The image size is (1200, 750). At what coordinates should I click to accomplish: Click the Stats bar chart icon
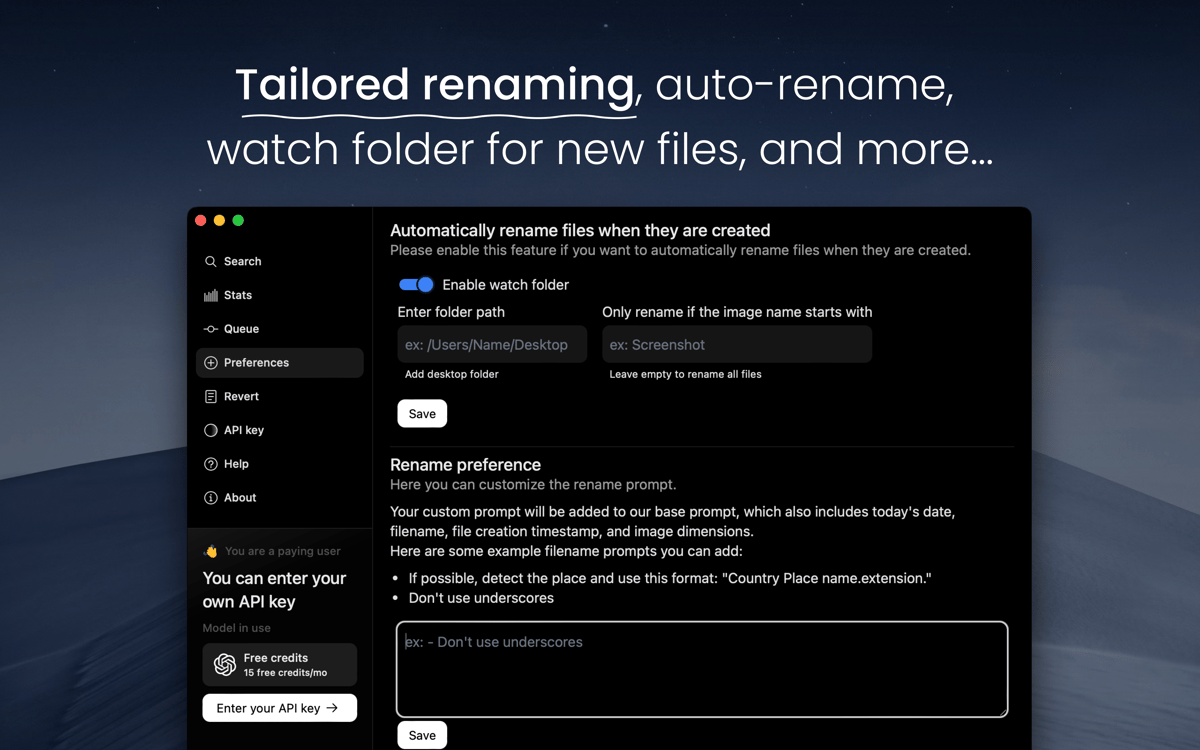pos(211,295)
